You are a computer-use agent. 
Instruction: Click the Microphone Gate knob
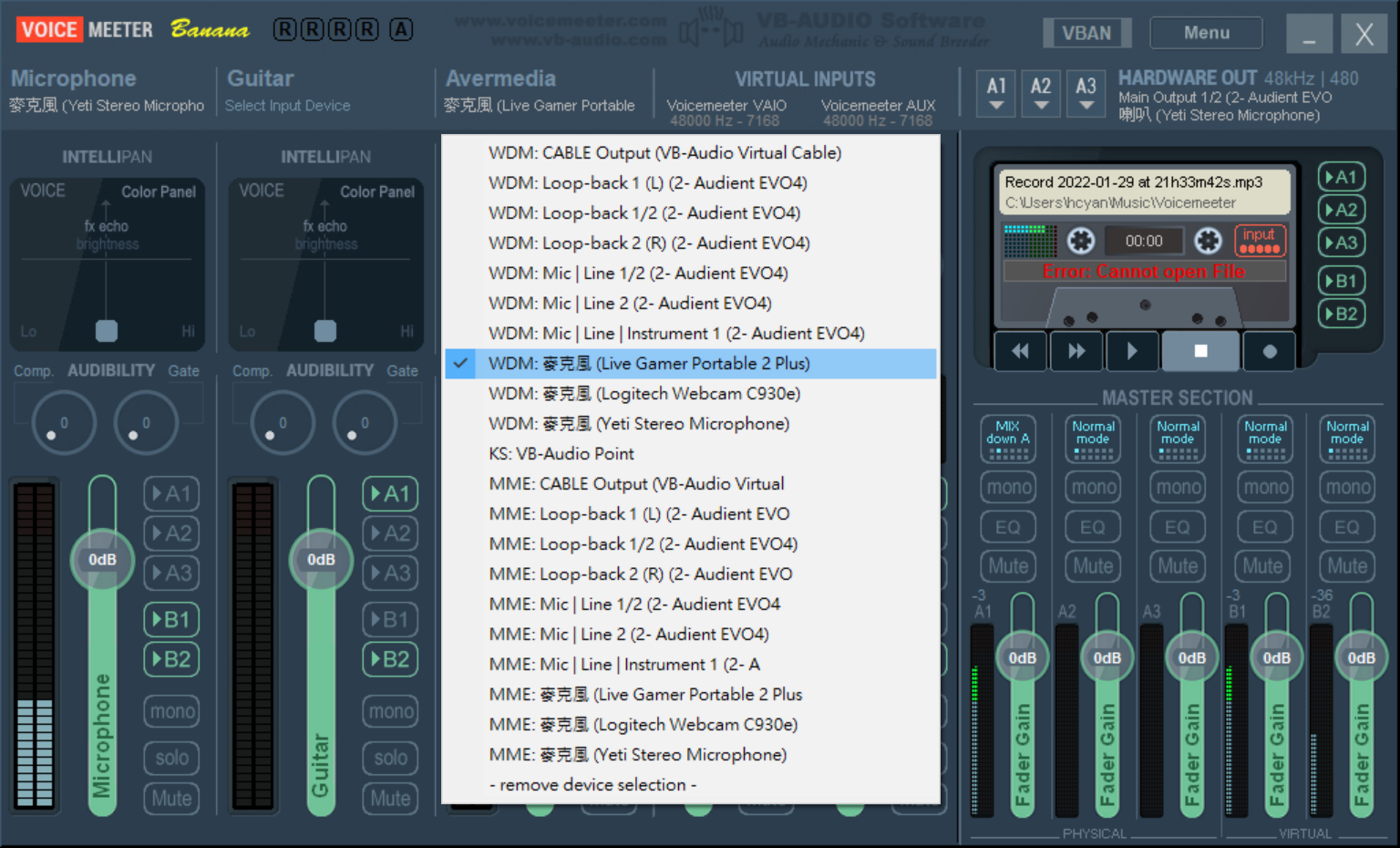(146, 422)
